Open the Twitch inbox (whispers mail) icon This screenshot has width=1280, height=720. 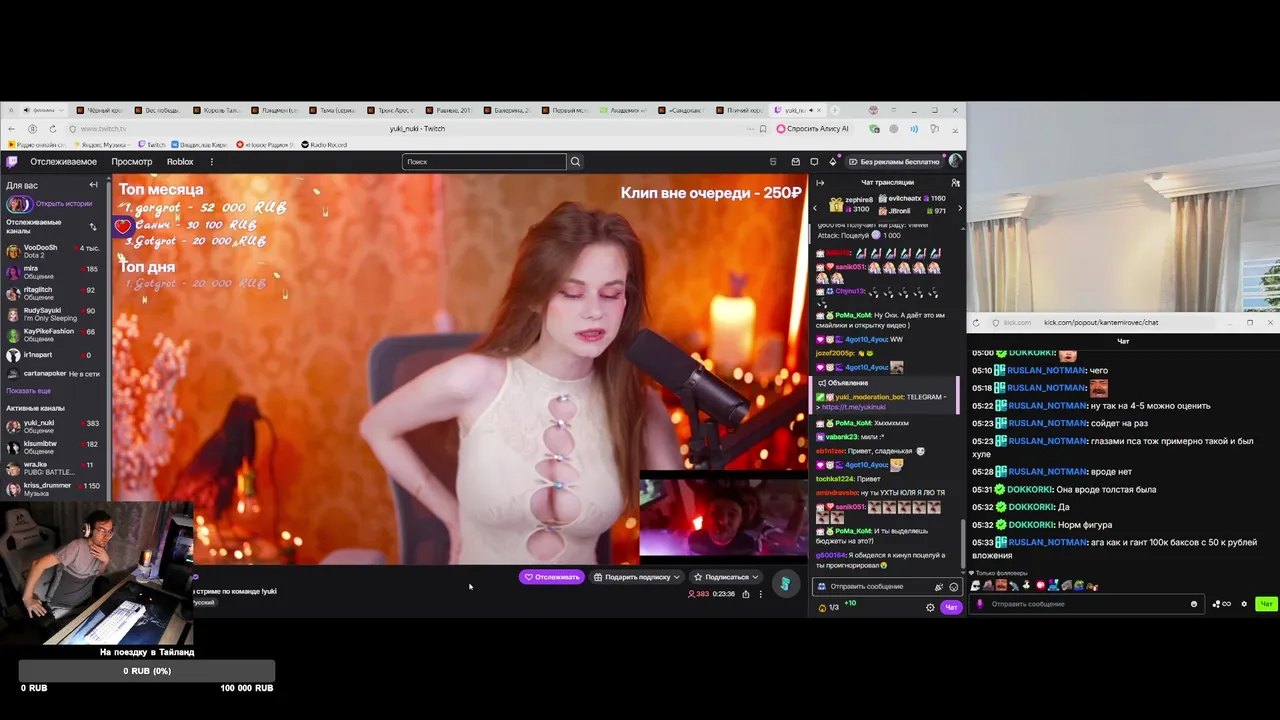click(x=796, y=162)
